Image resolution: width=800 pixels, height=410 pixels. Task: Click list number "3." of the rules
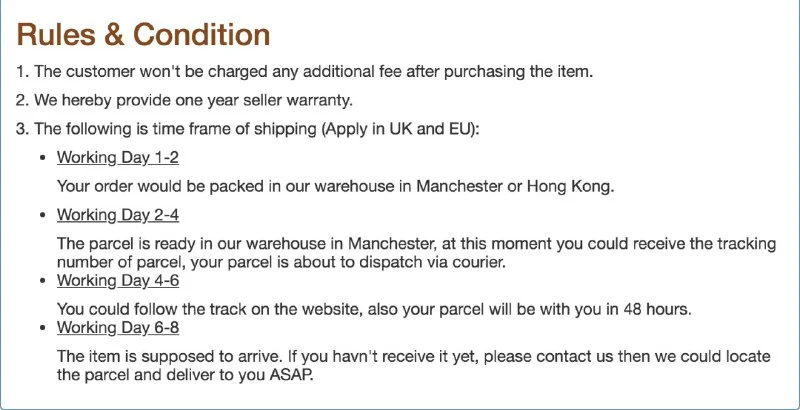click(23, 129)
